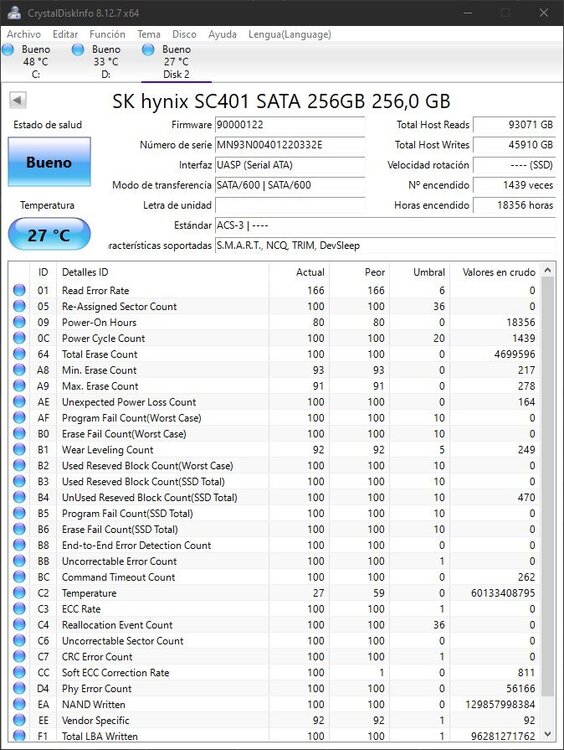Click the Interfaz field UASP (Serial ATA)
564x750 pixels.
coord(290,165)
